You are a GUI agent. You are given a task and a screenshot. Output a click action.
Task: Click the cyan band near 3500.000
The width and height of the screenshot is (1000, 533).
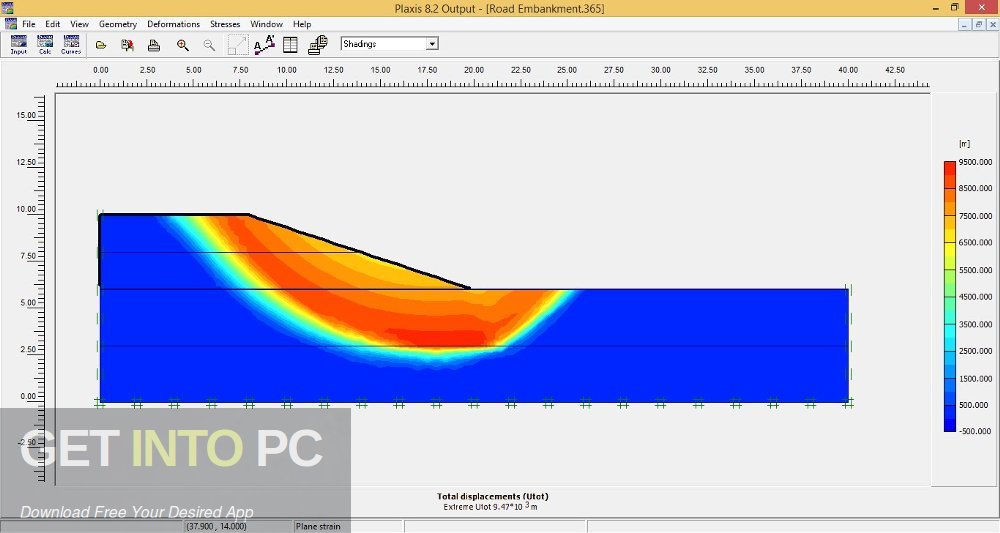pos(950,330)
